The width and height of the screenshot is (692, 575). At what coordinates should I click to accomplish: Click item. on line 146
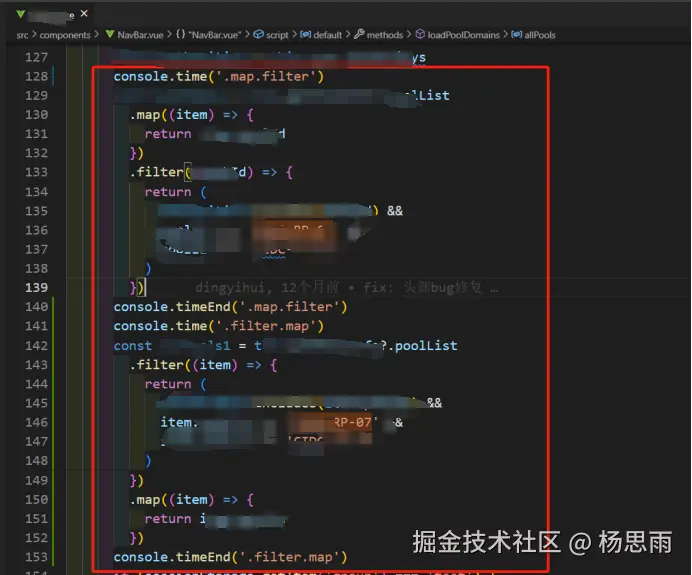179,422
